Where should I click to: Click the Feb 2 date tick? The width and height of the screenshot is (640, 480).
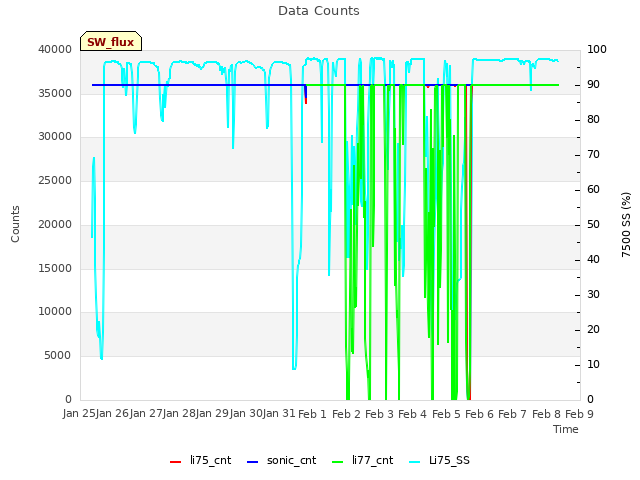[x=346, y=414]
